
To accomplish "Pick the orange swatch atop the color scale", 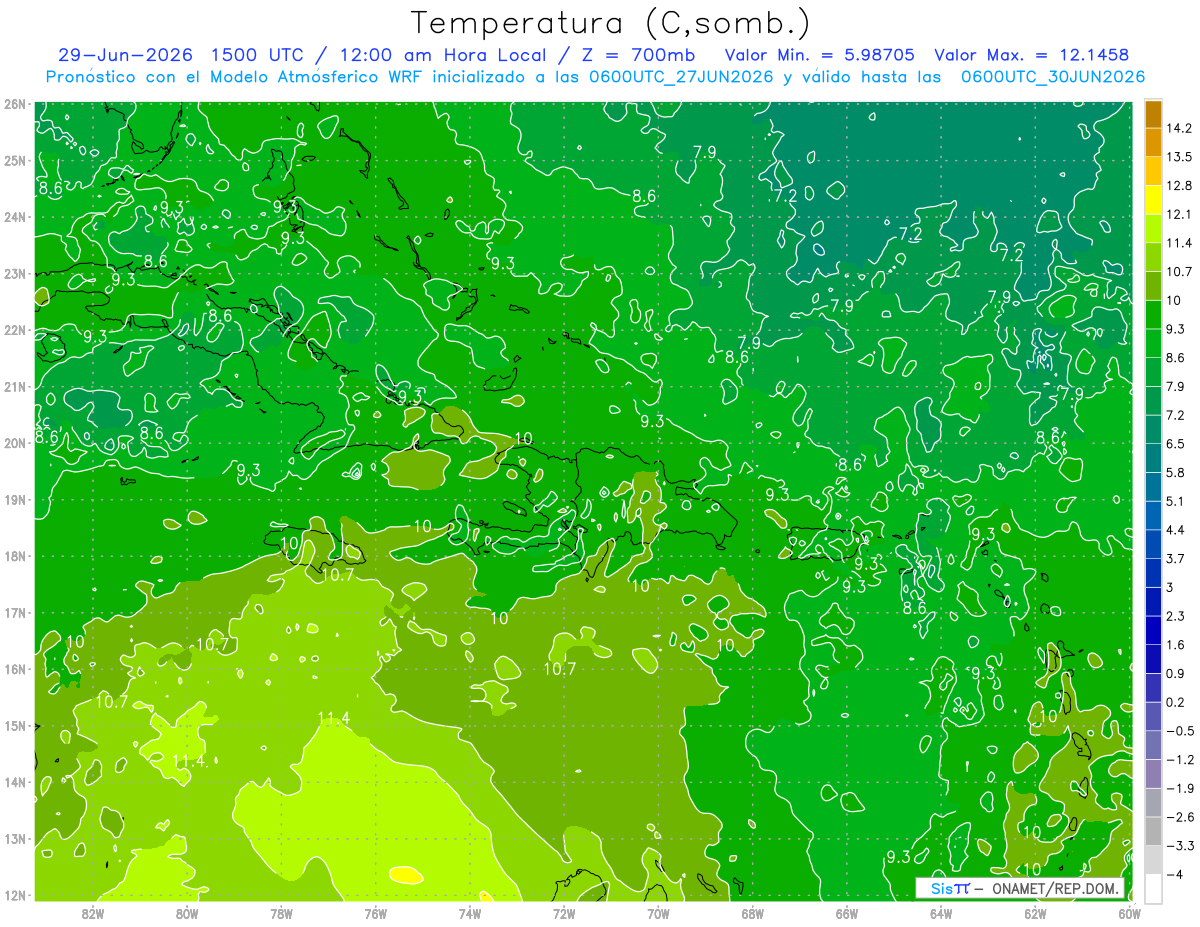I will [x=1153, y=114].
